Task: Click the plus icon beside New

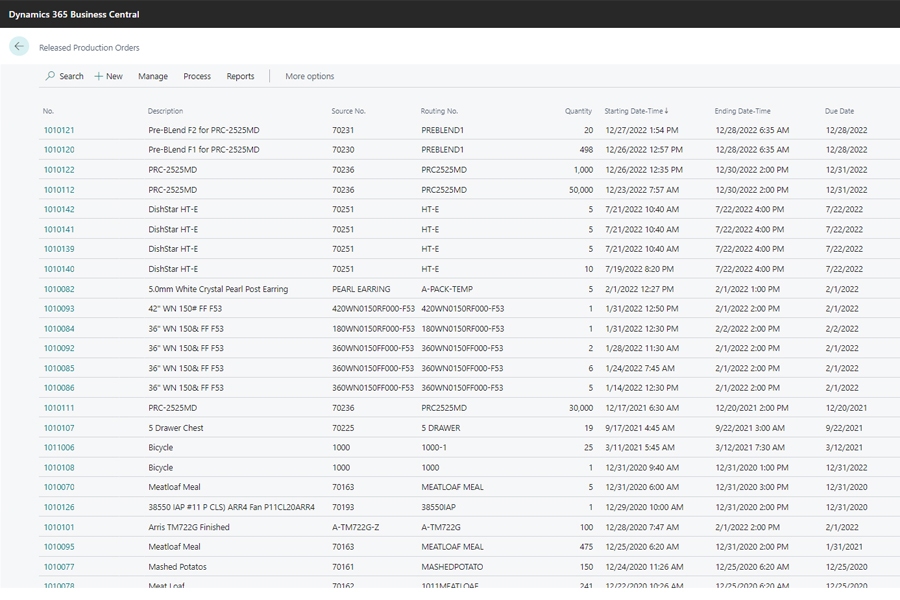Action: coord(99,76)
